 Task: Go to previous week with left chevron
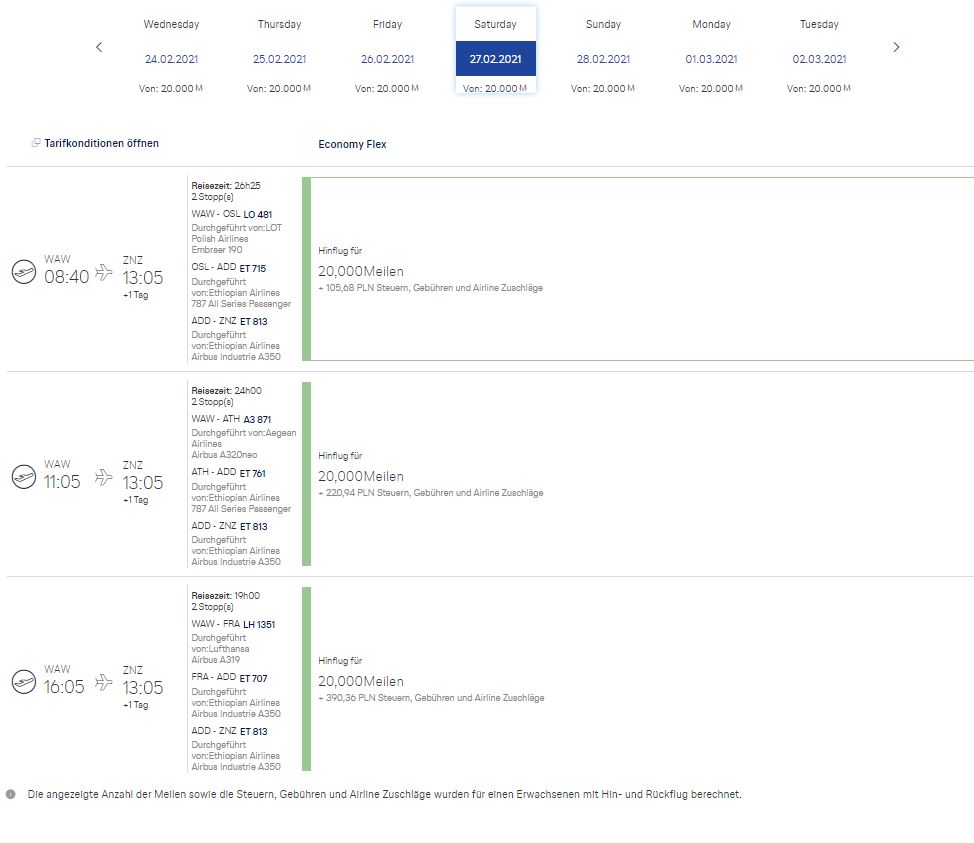99,47
